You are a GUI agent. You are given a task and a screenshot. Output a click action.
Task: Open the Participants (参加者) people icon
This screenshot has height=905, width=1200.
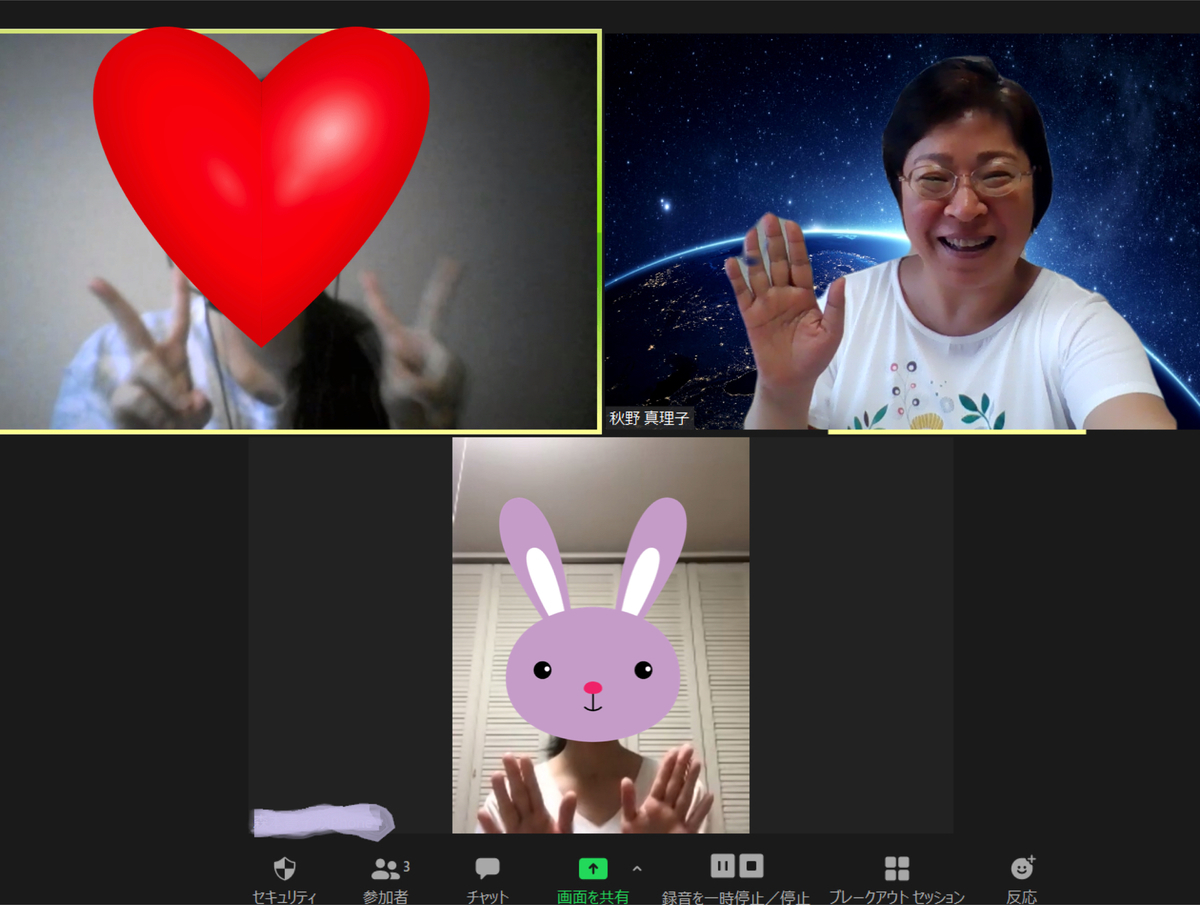(385, 868)
